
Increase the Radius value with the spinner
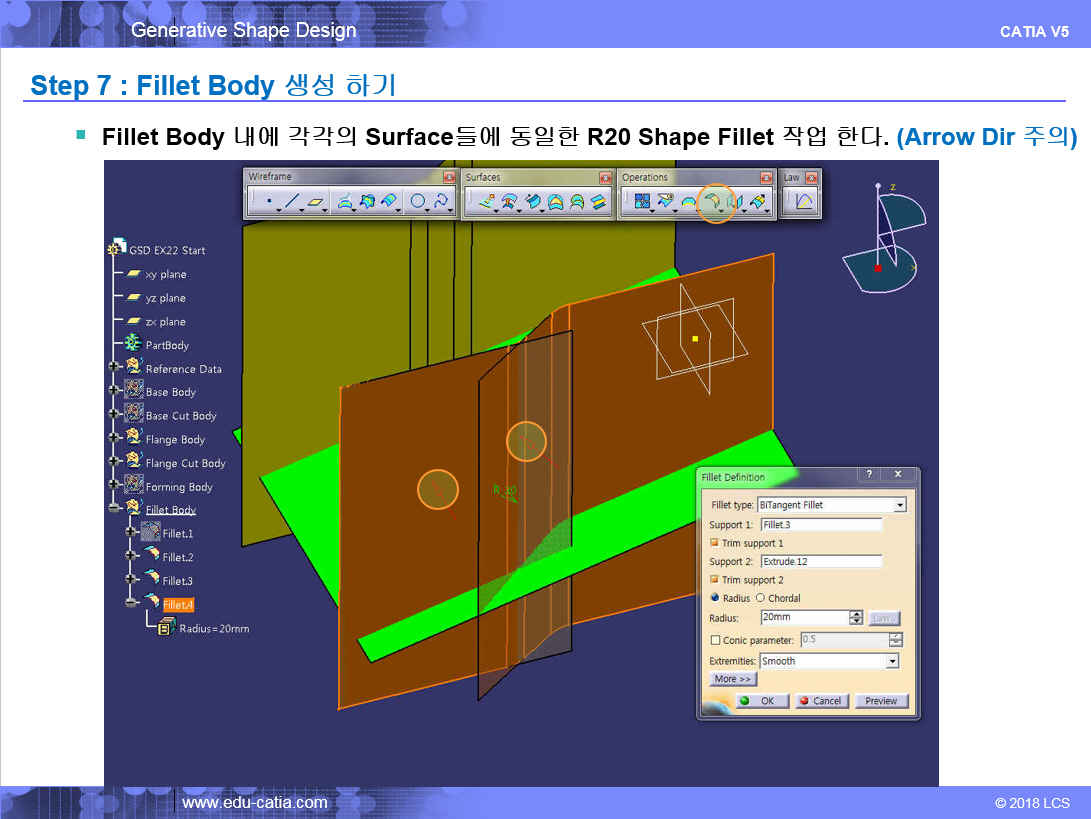855,614
